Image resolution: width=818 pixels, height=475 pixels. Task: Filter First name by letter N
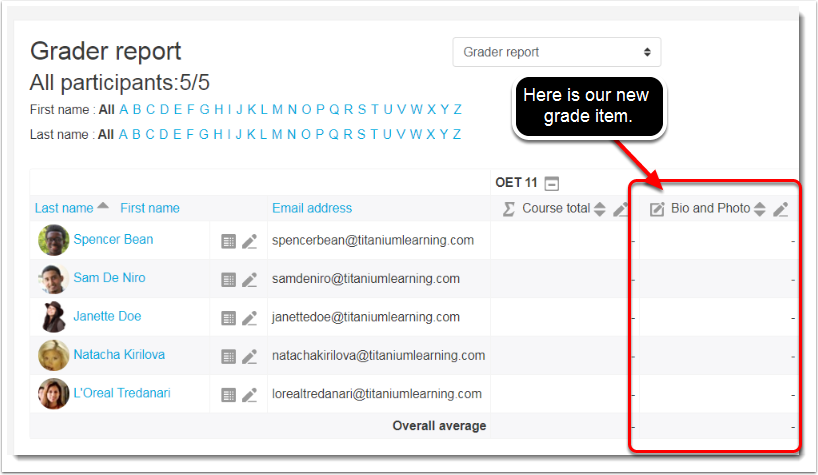tap(292, 109)
